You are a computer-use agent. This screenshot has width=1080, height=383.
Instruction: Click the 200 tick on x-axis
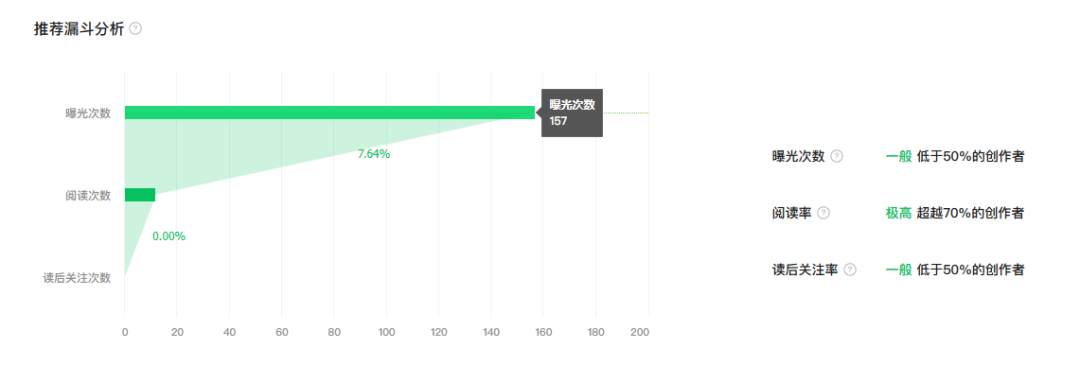[x=640, y=332]
